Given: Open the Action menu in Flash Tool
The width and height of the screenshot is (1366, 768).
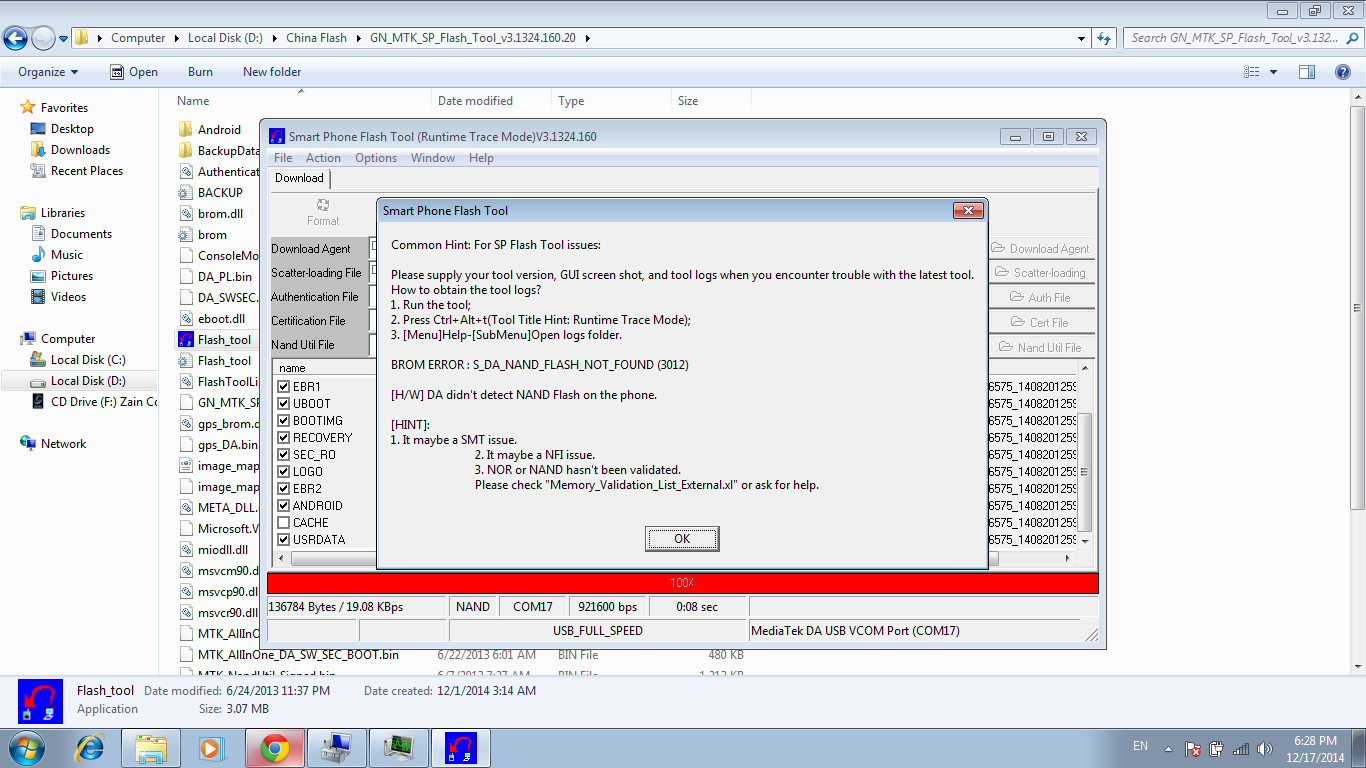Looking at the screenshot, I should (323, 158).
